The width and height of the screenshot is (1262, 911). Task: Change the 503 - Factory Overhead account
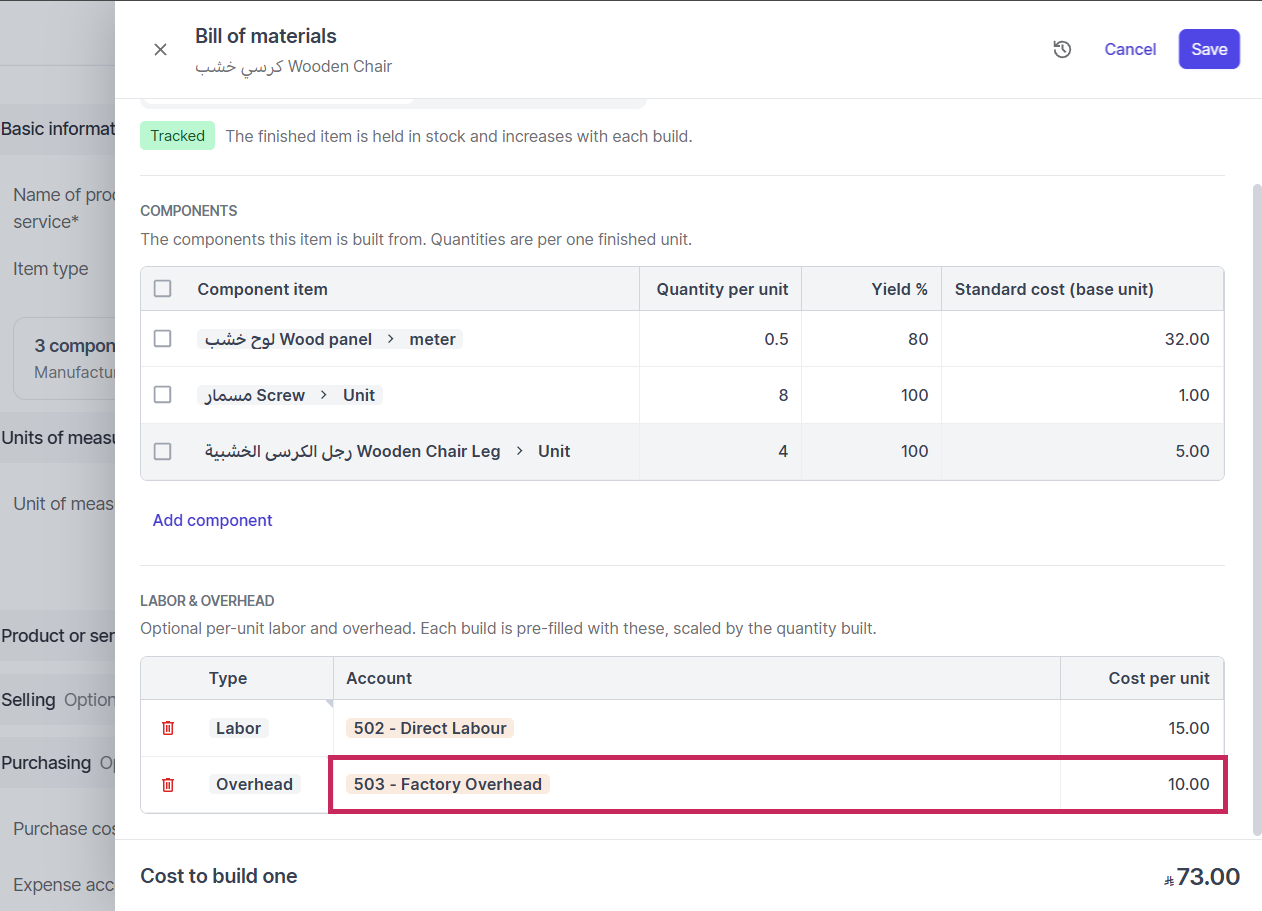click(448, 784)
